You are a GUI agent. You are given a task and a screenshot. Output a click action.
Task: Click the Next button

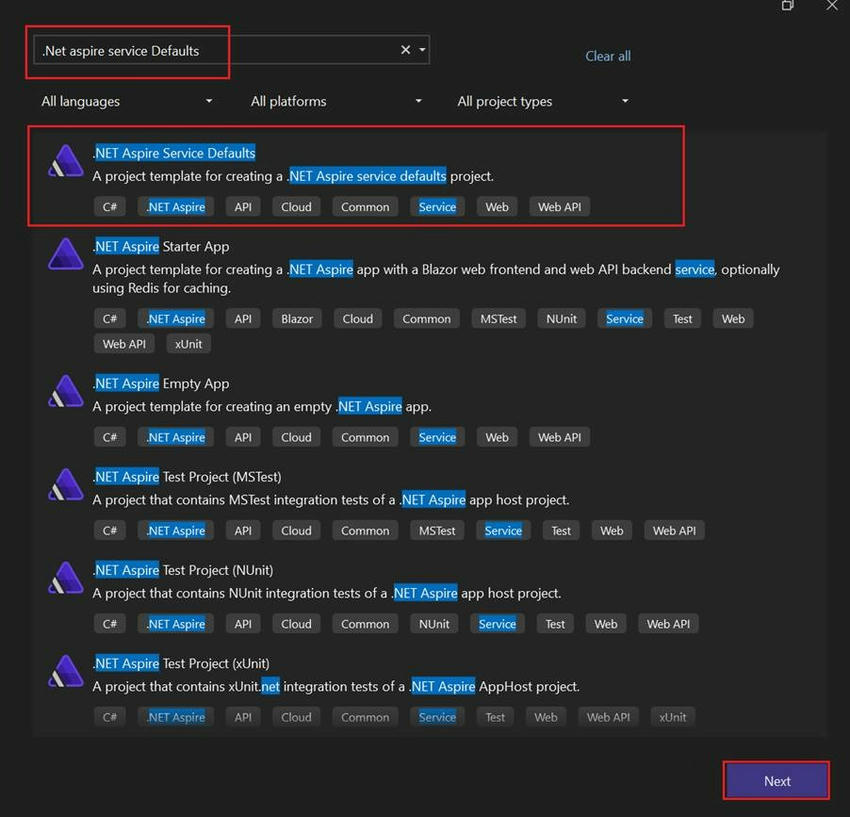pos(776,780)
